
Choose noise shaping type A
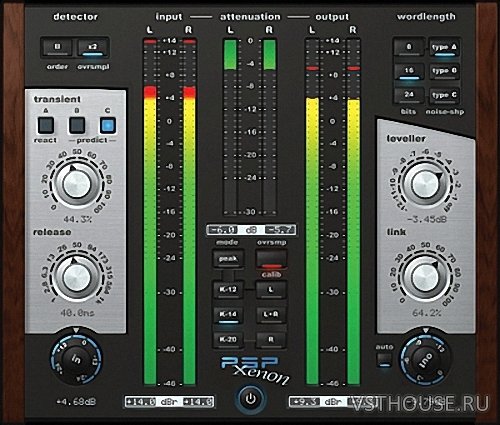click(444, 48)
